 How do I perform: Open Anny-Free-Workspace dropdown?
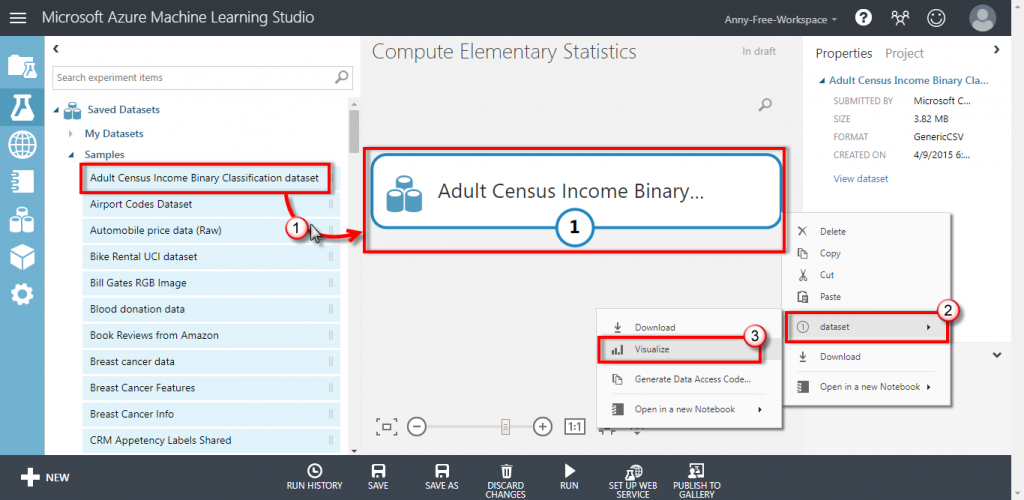781,20
